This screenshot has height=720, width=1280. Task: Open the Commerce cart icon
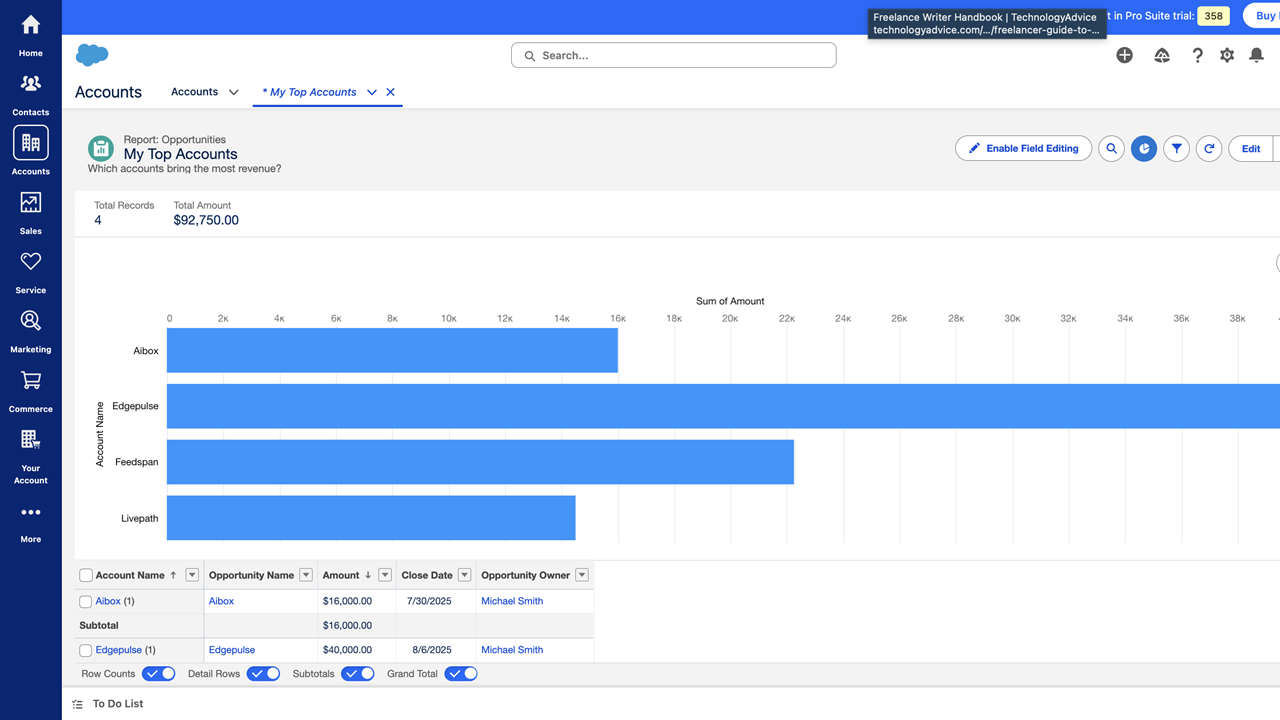[31, 380]
